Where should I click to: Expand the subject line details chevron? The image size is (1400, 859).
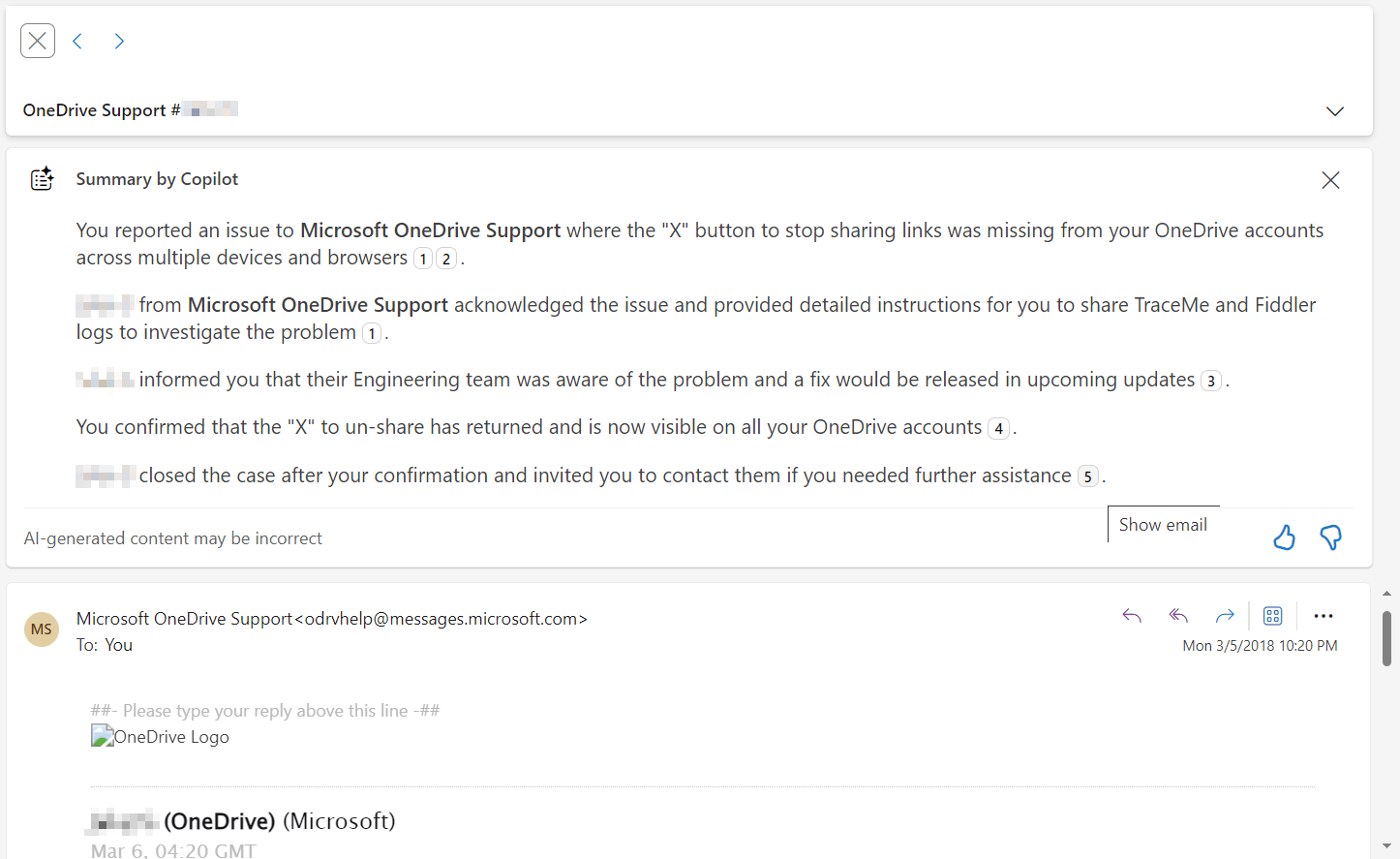click(x=1334, y=111)
